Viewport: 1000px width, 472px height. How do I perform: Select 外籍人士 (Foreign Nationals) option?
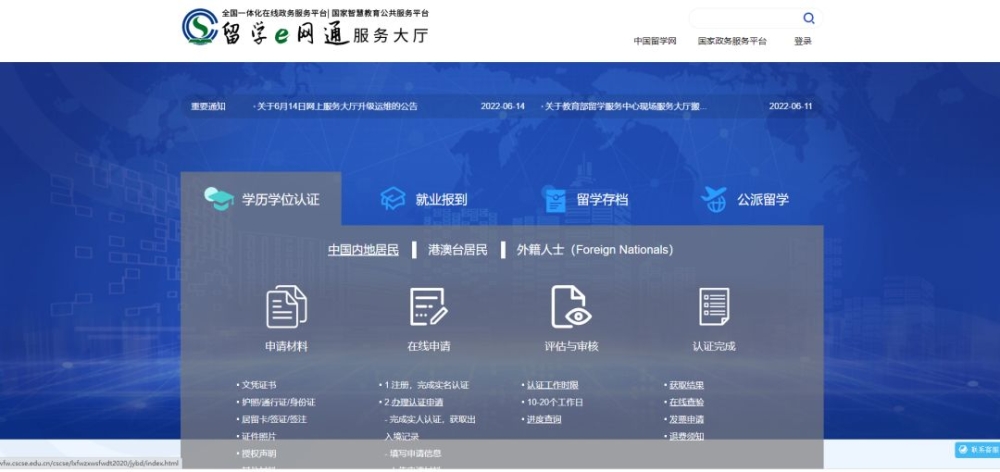click(594, 250)
